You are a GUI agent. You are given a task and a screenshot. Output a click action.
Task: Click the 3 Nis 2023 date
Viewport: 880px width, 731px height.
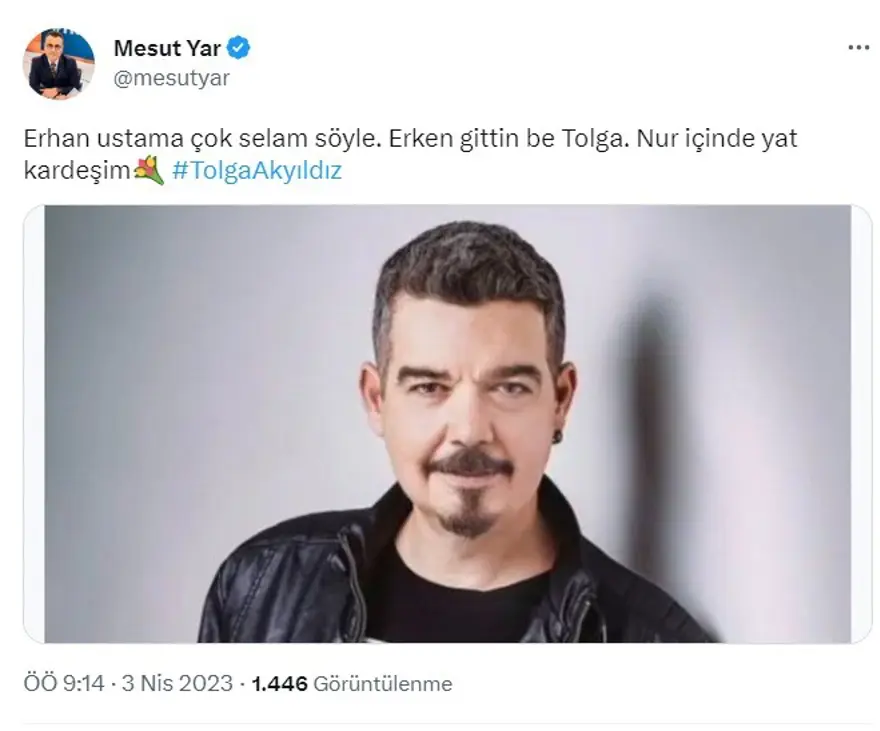177,683
